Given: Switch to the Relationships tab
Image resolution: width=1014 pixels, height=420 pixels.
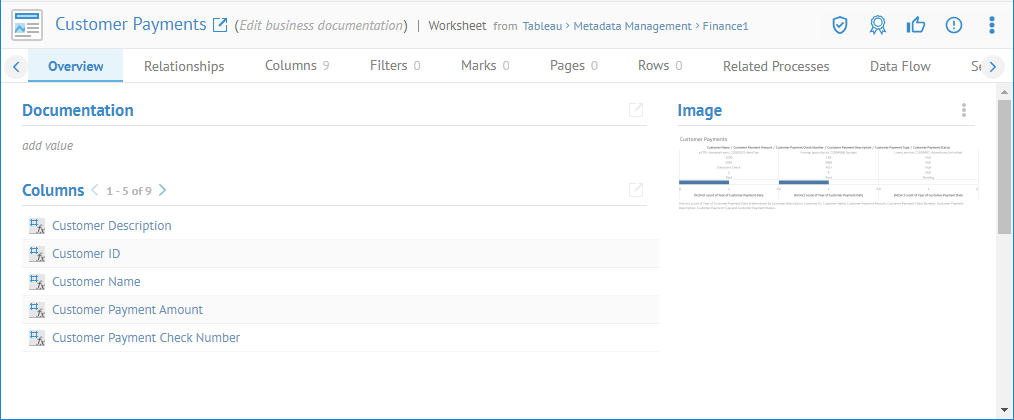Looking at the screenshot, I should 184,66.
